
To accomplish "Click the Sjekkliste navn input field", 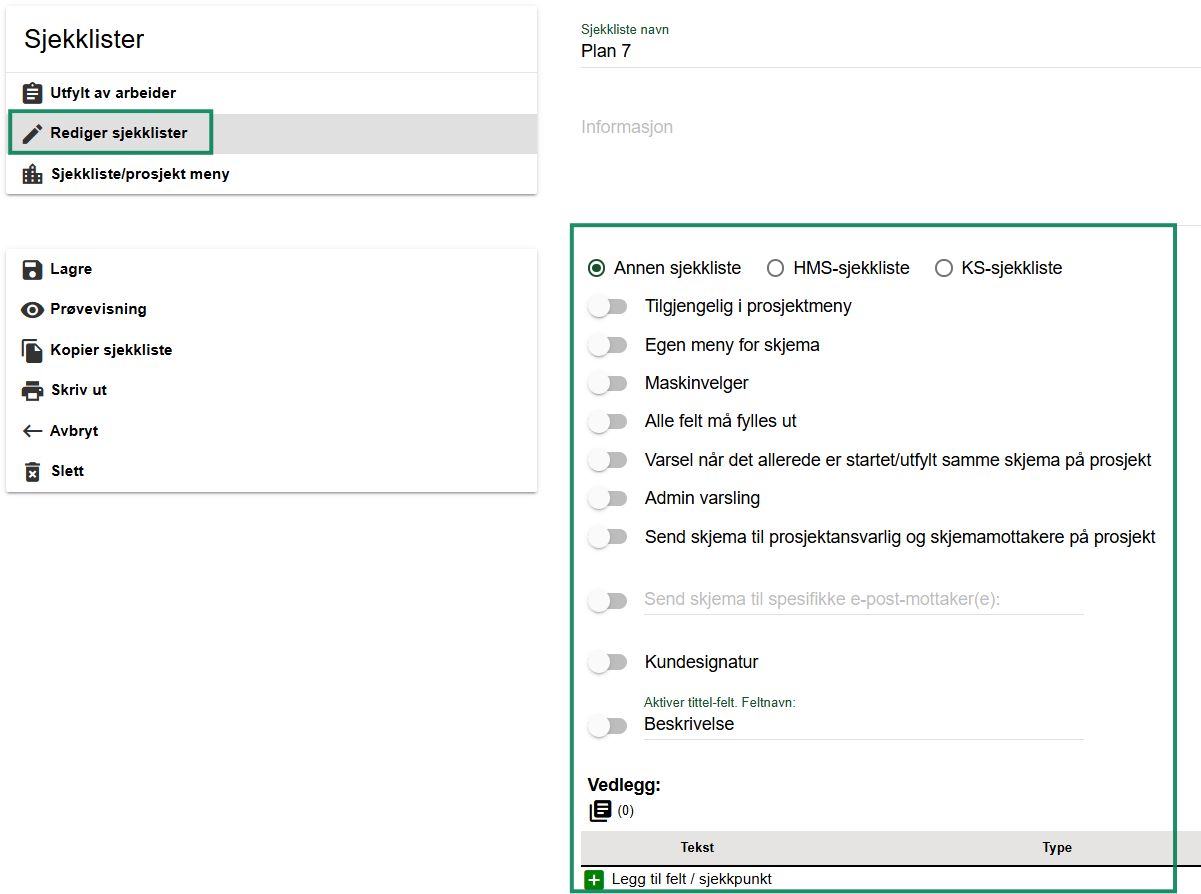I will [x=880, y=51].
